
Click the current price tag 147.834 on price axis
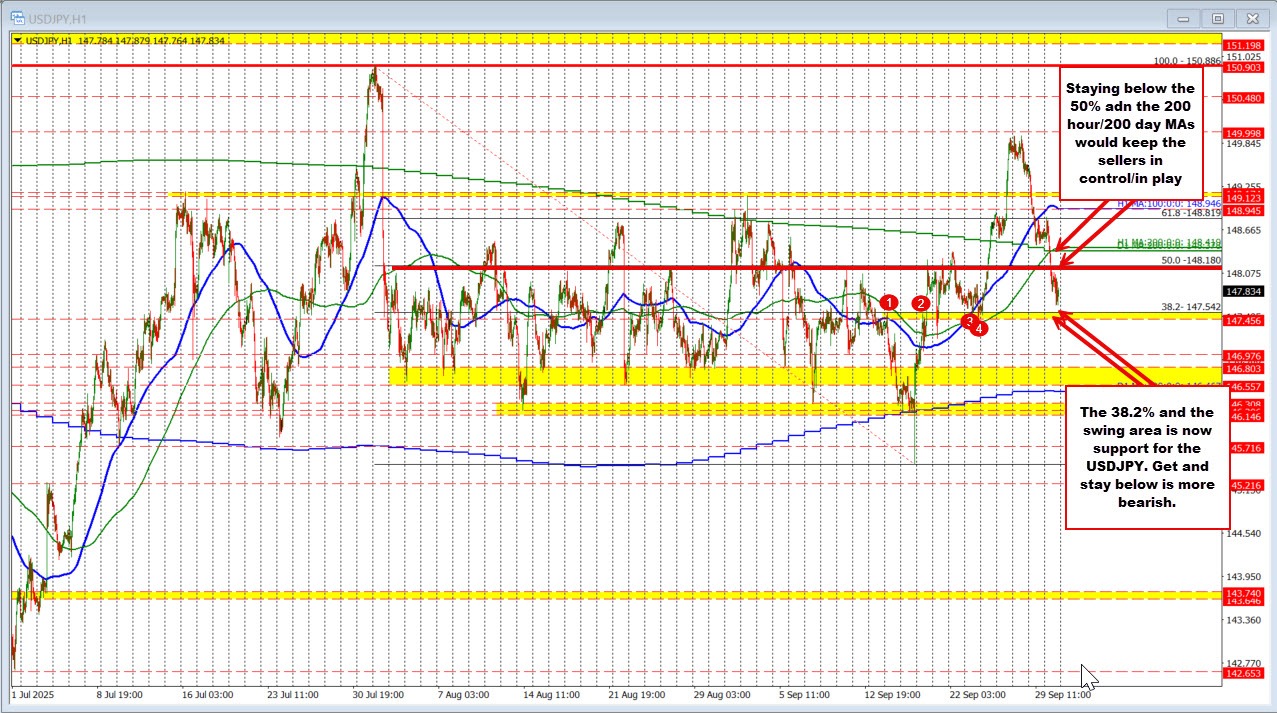coord(1245,290)
